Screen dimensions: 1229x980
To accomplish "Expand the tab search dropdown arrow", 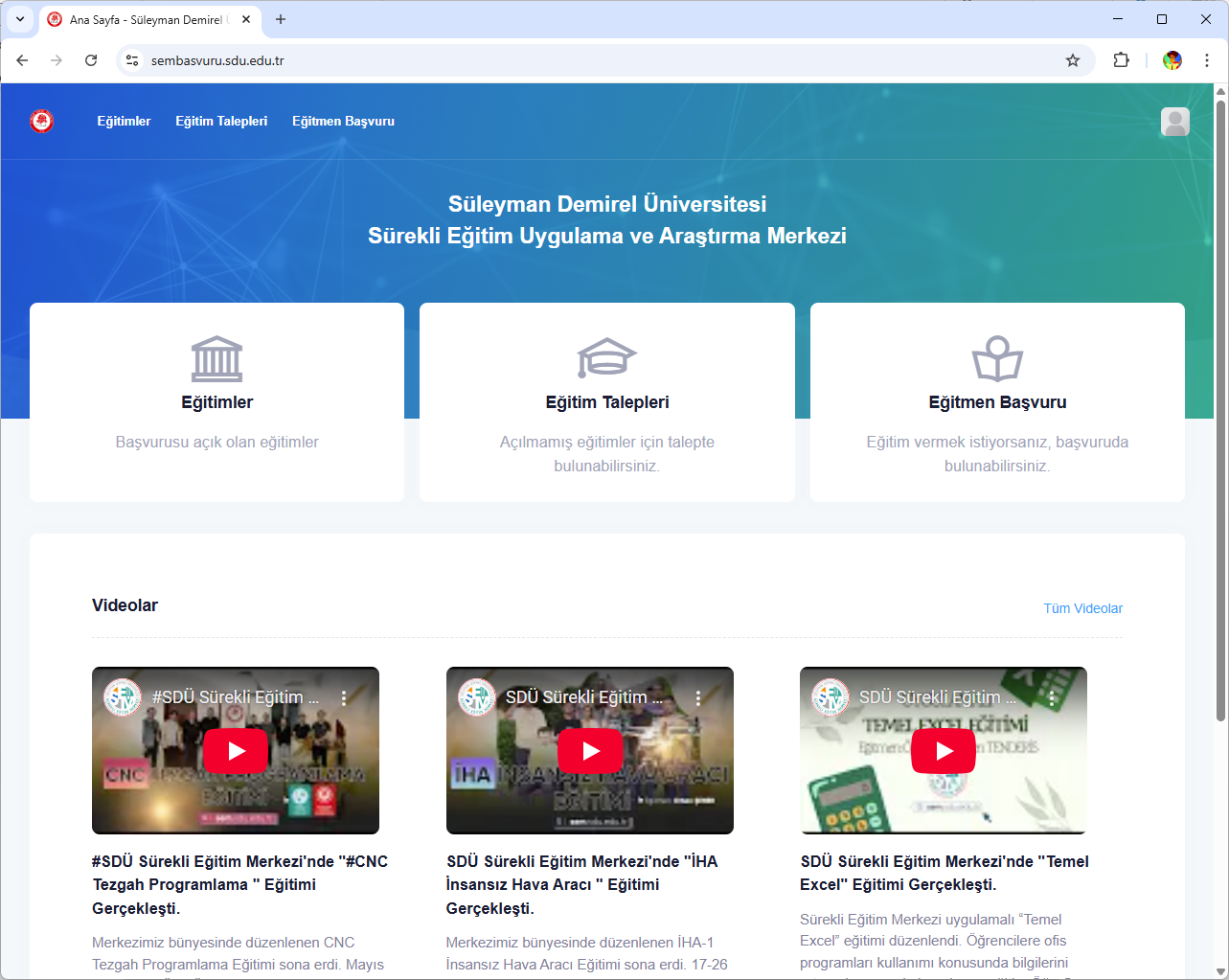I will pos(20,19).
